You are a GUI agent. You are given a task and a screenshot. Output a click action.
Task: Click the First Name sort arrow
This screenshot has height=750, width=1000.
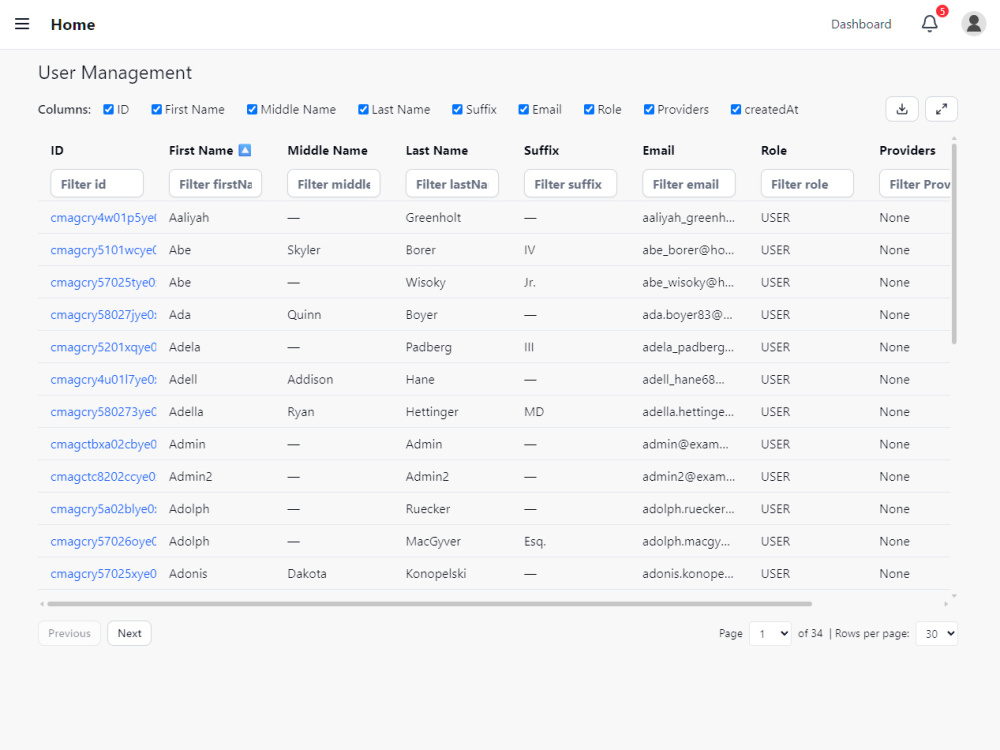(x=245, y=151)
